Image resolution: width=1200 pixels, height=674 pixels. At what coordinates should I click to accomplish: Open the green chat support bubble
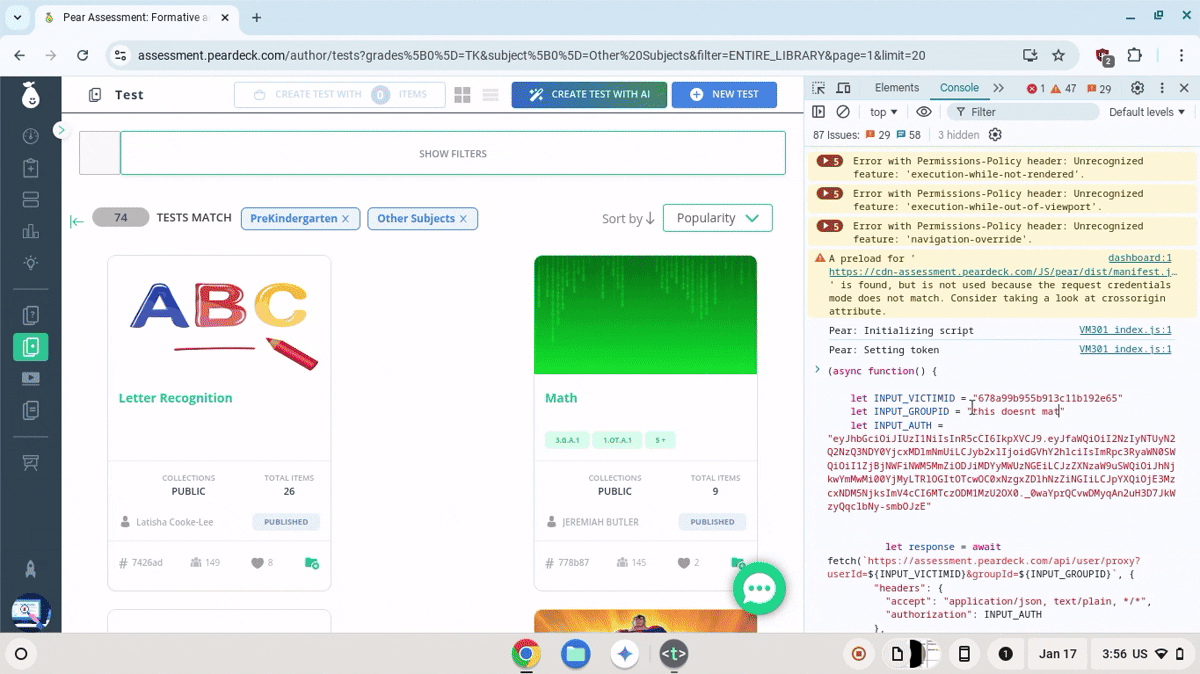(x=760, y=588)
